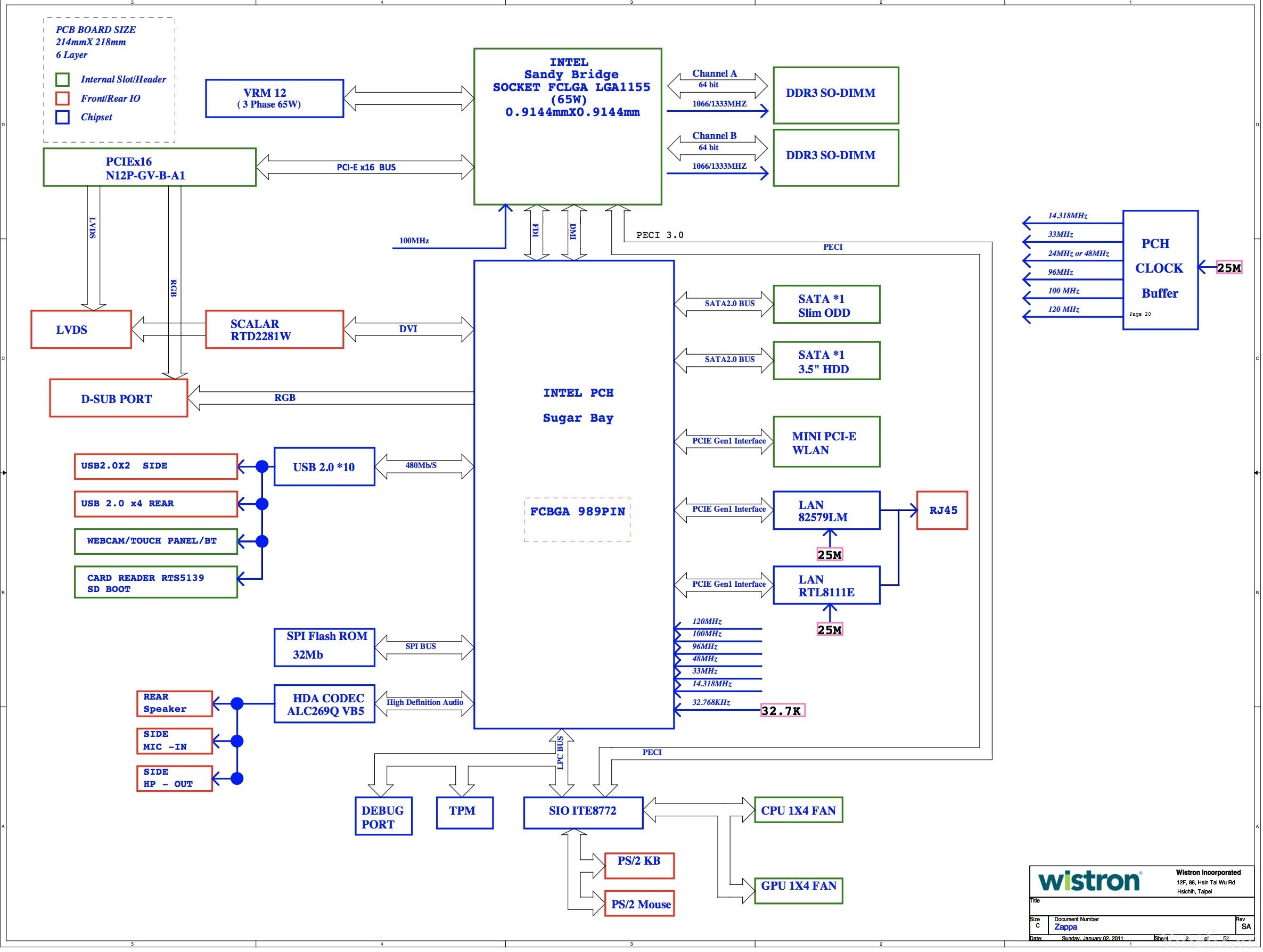Click the LAN 82579LM block
Image resolution: width=1263 pixels, height=952 pixels.
pyautogui.click(x=827, y=511)
